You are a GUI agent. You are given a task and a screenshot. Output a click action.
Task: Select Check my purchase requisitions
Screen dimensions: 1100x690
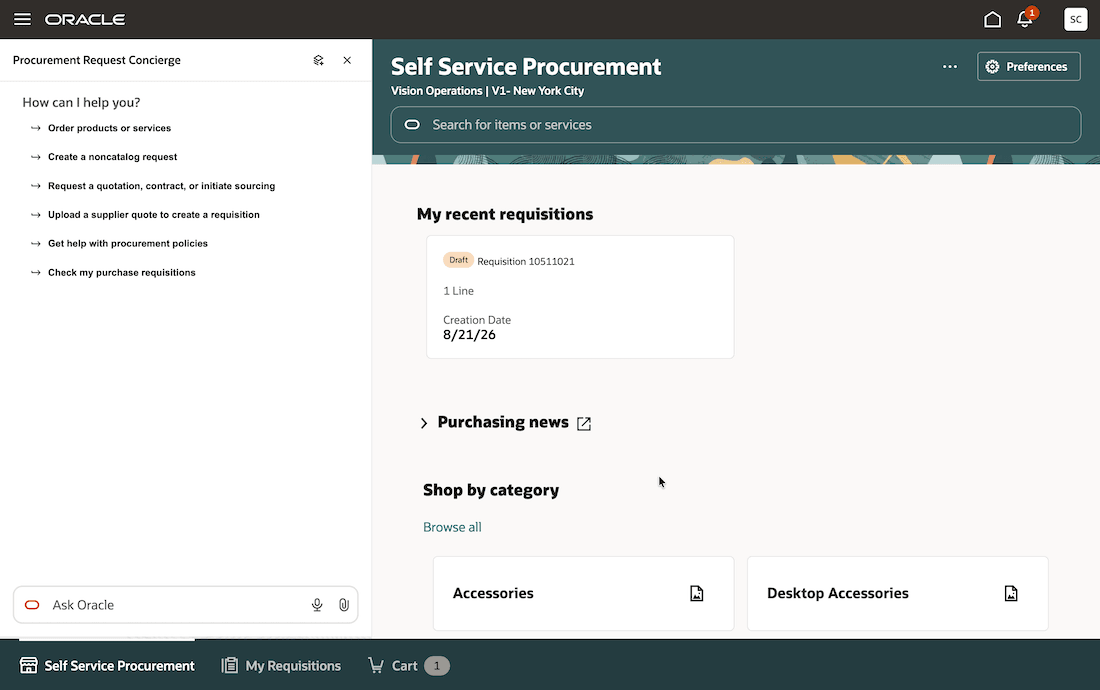(121, 273)
